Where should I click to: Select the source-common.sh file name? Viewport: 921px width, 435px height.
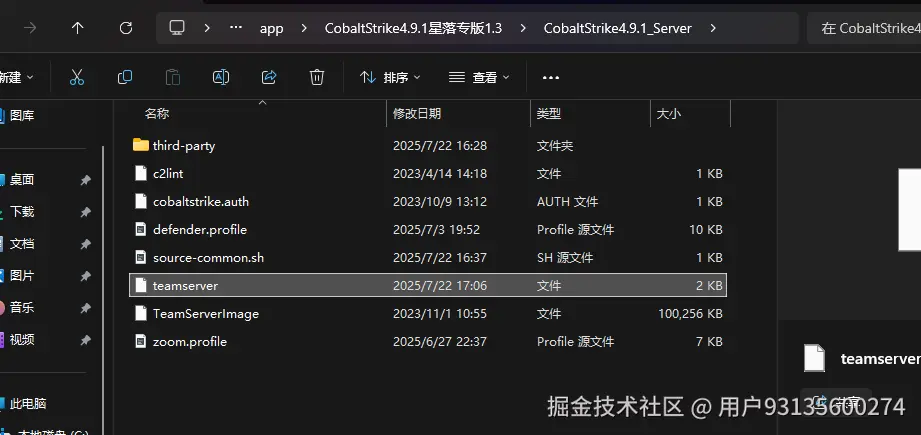(209, 258)
